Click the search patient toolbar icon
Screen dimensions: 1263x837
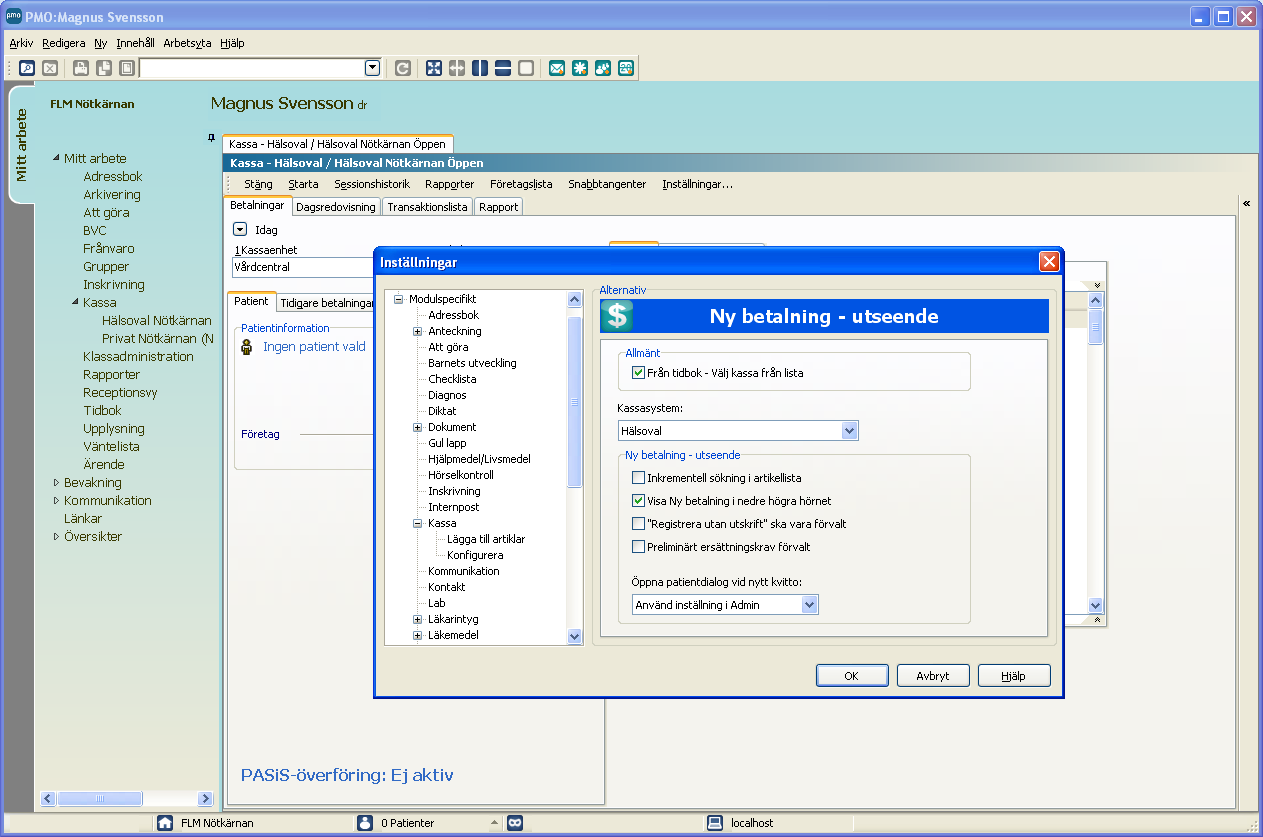pyautogui.click(x=27, y=68)
